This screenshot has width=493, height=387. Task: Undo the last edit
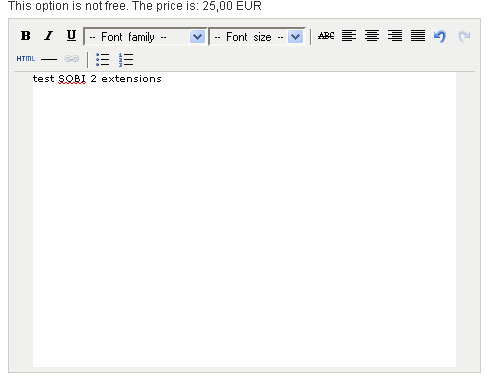(x=440, y=36)
